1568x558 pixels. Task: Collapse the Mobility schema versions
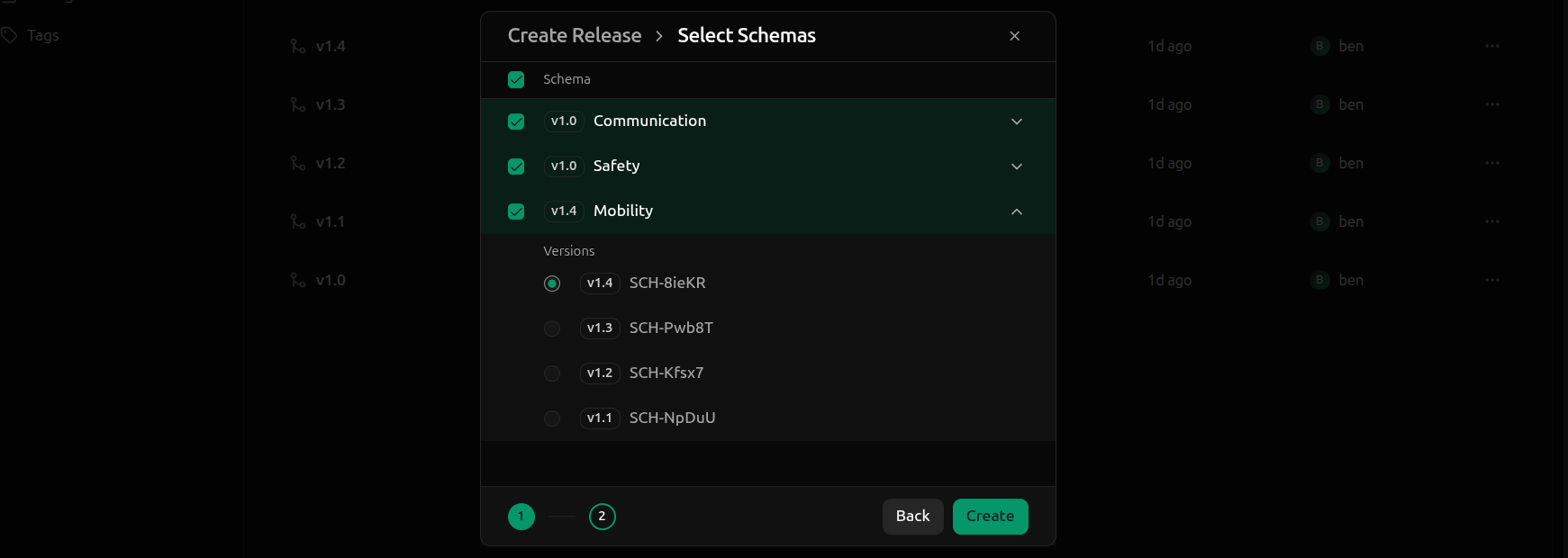tap(1017, 211)
